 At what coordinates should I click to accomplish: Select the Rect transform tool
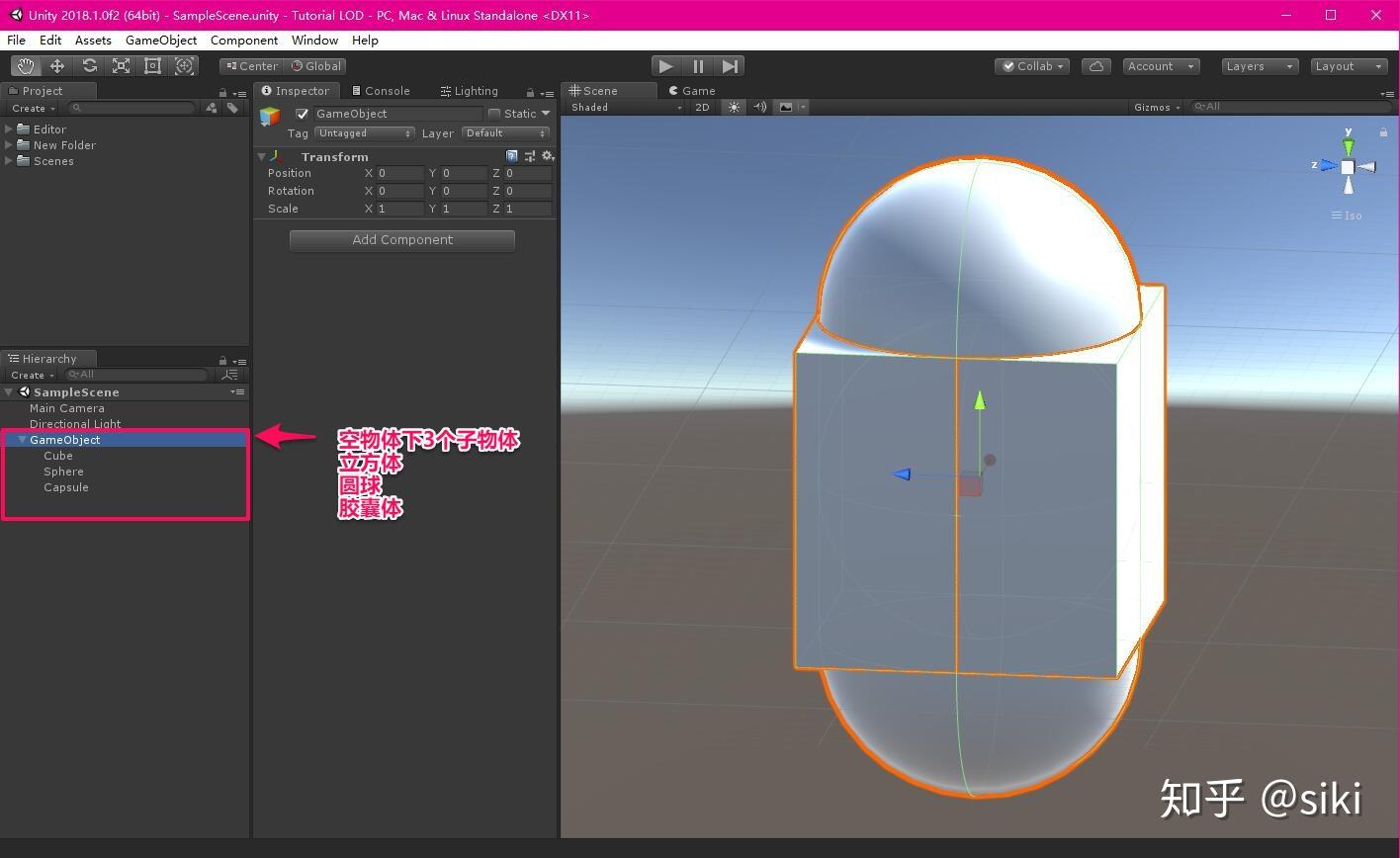(152, 65)
